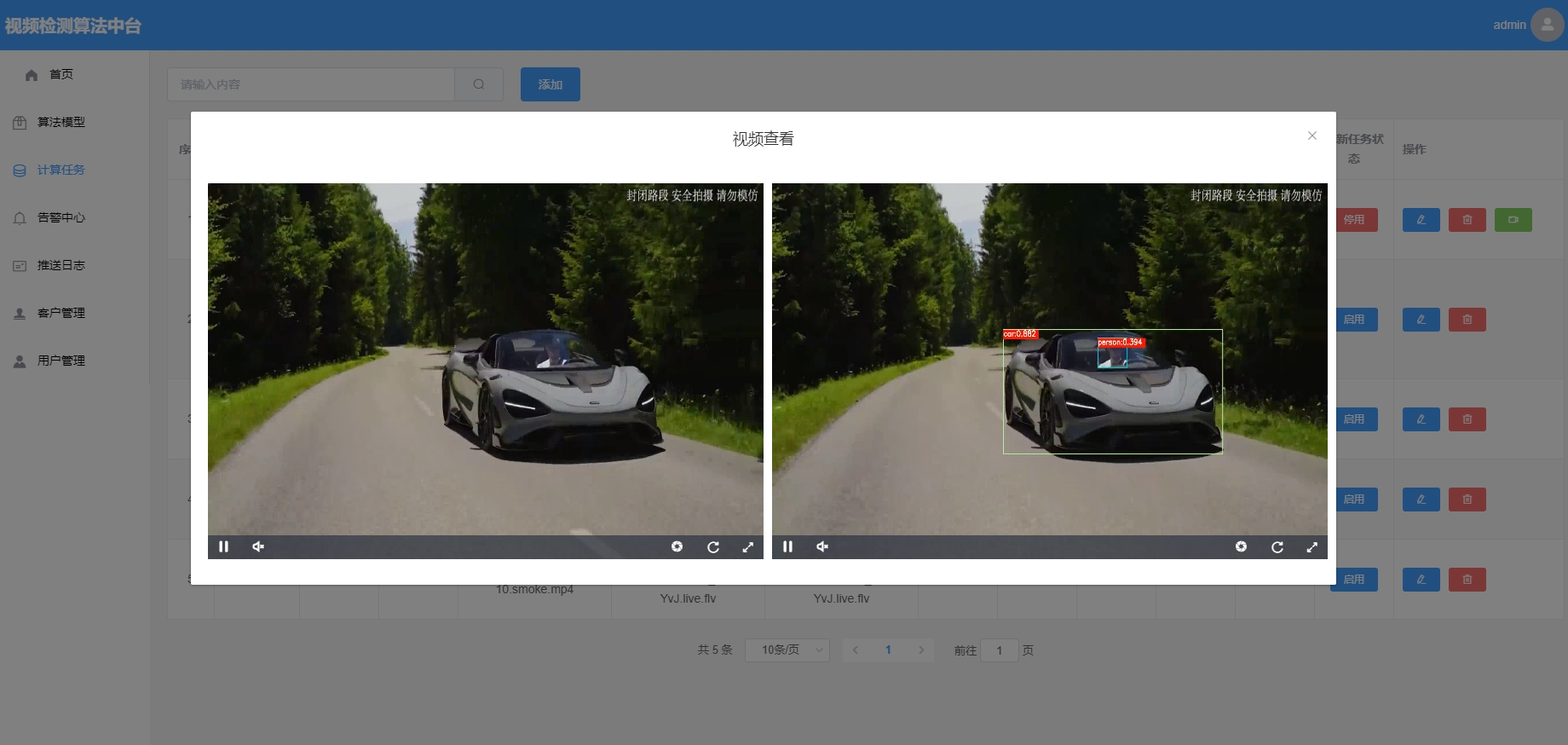Image resolution: width=1568 pixels, height=745 pixels.
Task: Click 启用 button in third row
Action: click(x=1357, y=419)
